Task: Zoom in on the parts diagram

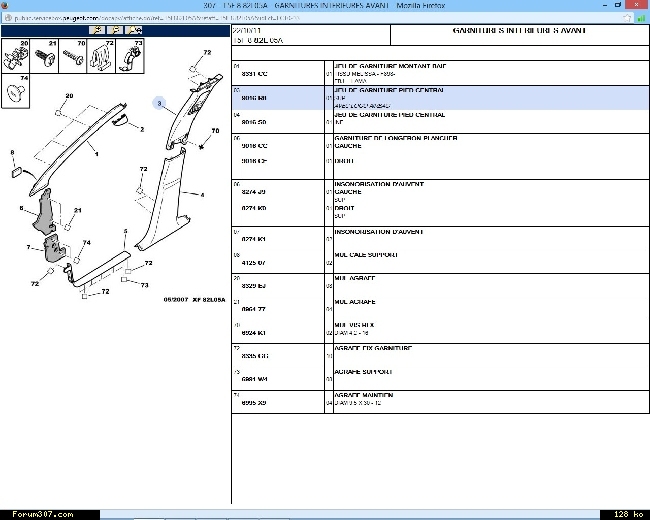Action: pyautogui.click(x=97, y=30)
